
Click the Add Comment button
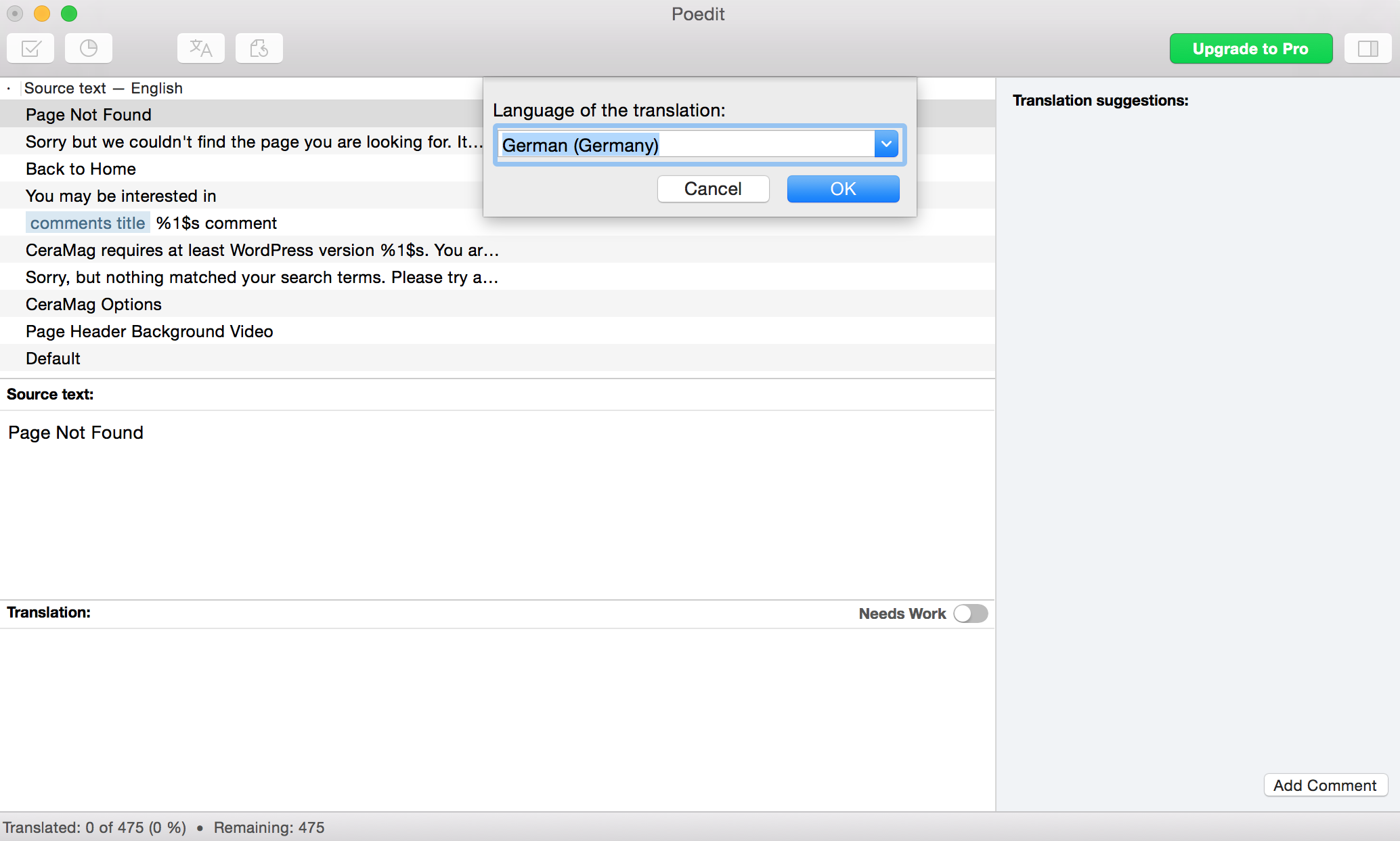(x=1325, y=785)
